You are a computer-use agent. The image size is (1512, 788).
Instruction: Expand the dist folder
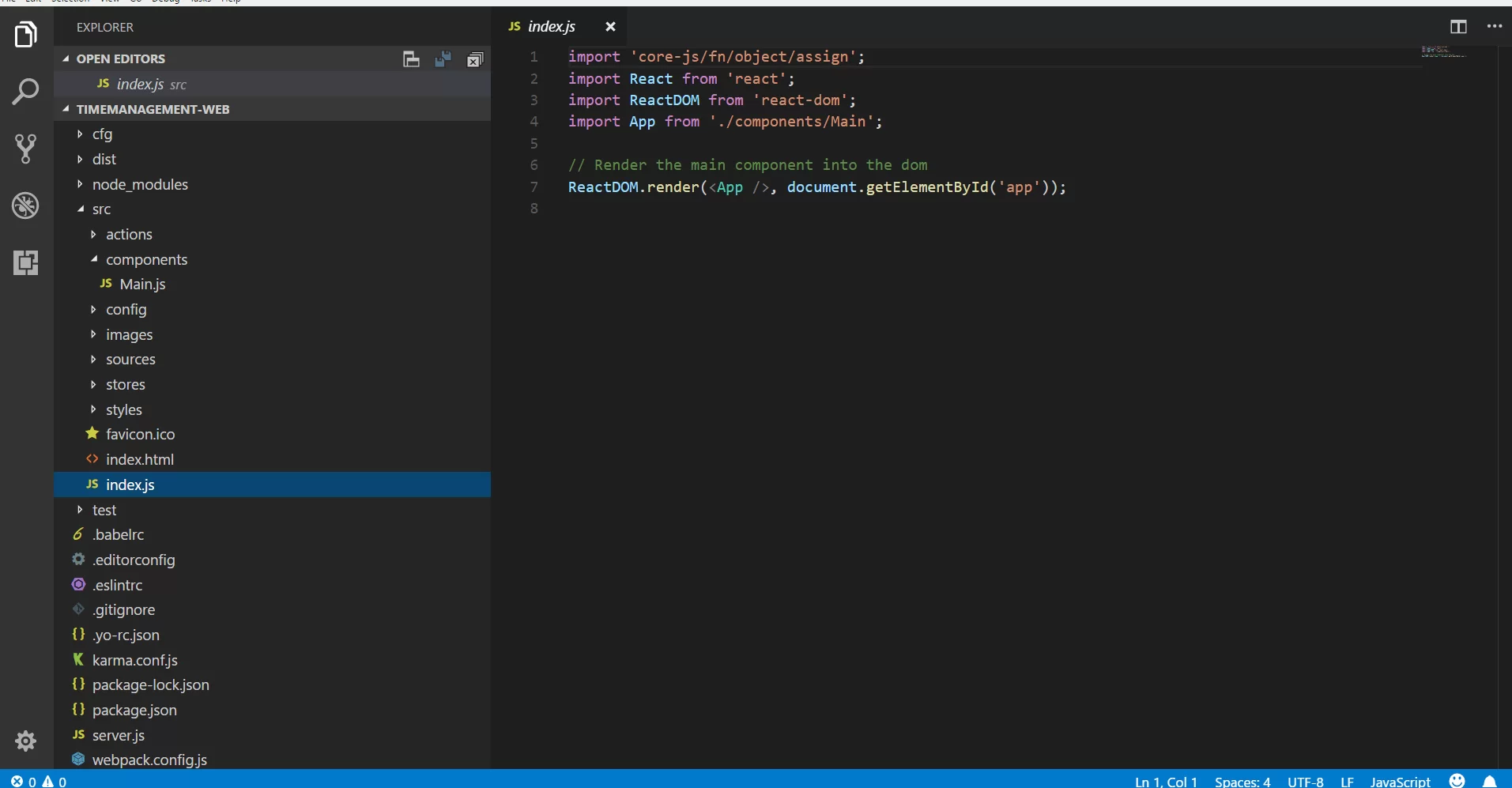point(80,159)
